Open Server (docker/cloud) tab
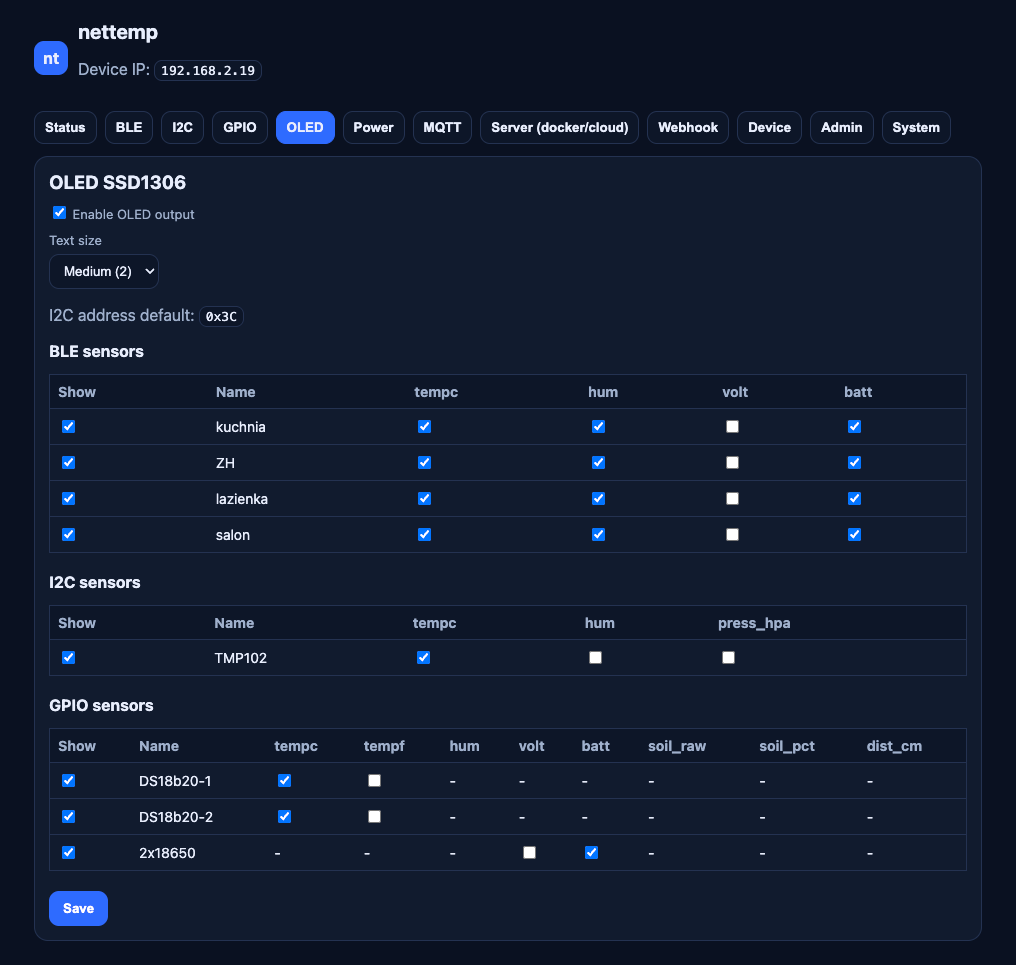Viewport: 1016px width, 965px height. pos(559,128)
